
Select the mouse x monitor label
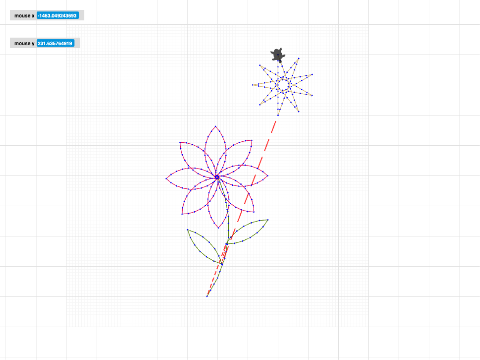pos(24,16)
